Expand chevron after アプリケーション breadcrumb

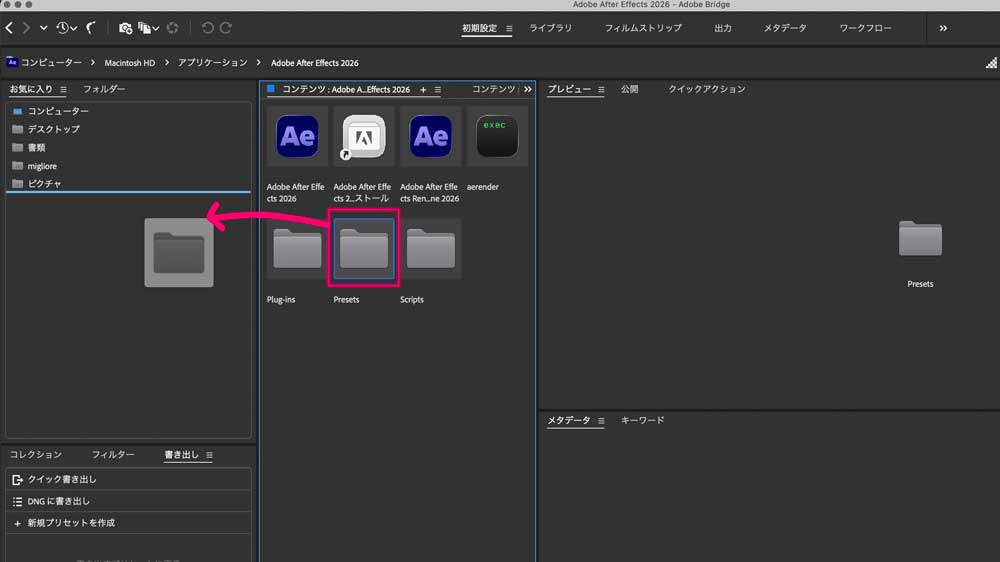258,63
